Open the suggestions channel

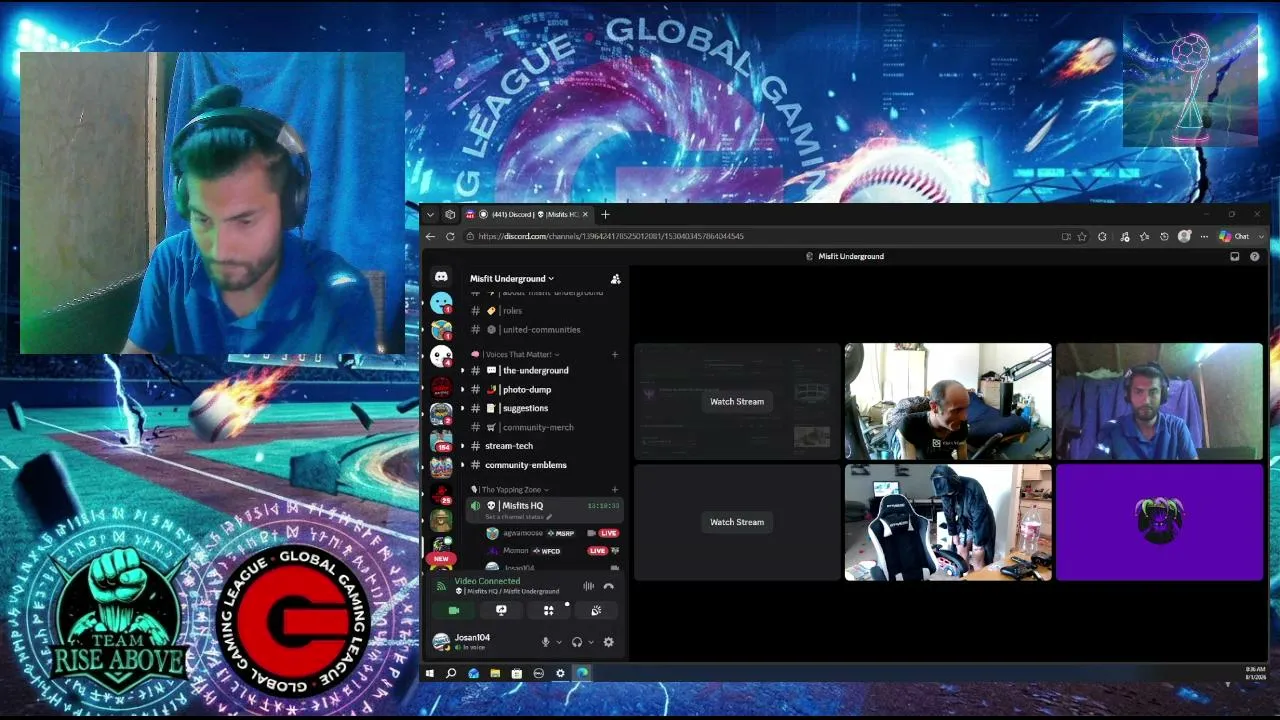[x=545, y=408]
